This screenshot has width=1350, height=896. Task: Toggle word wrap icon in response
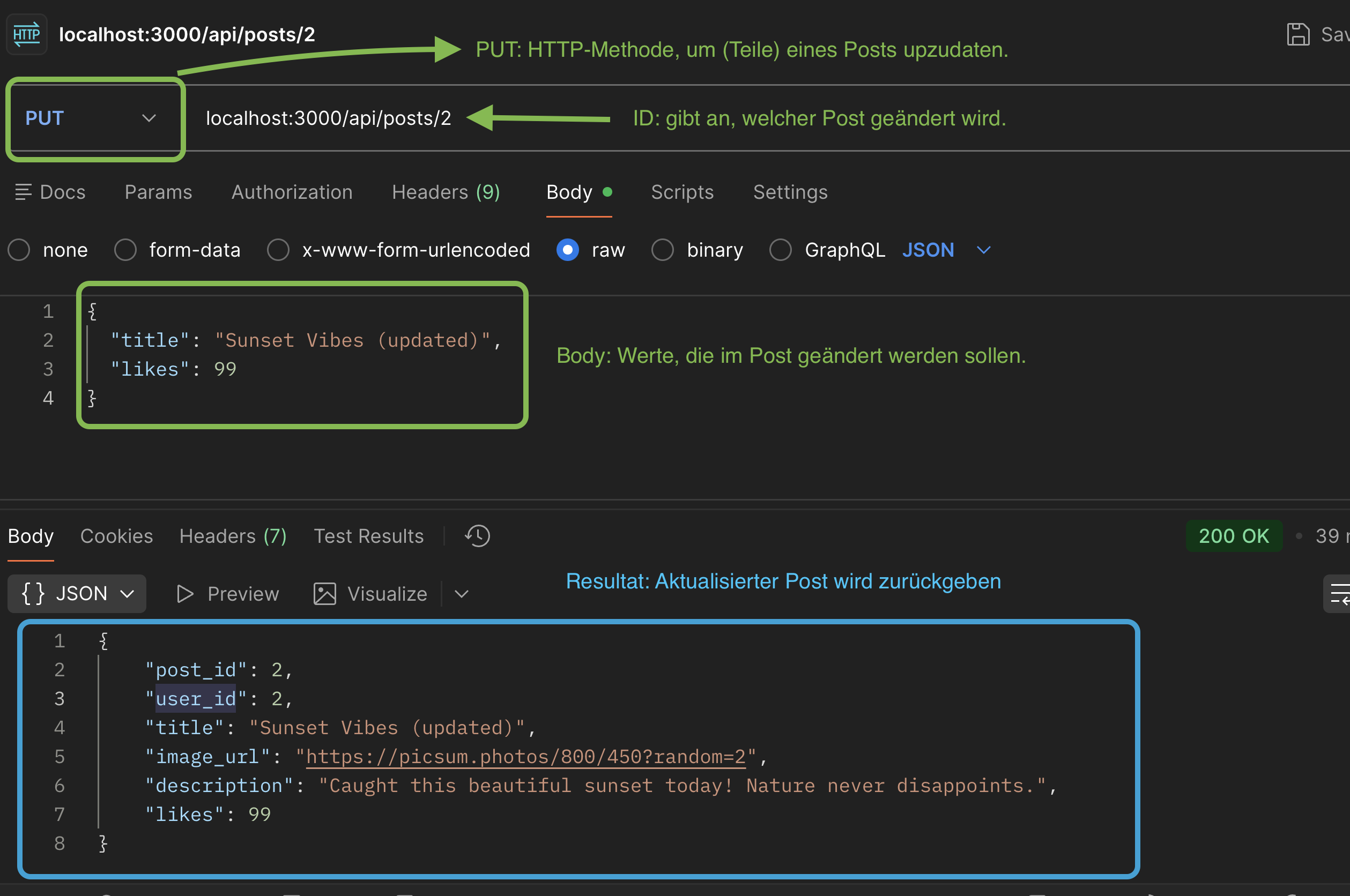1339,594
